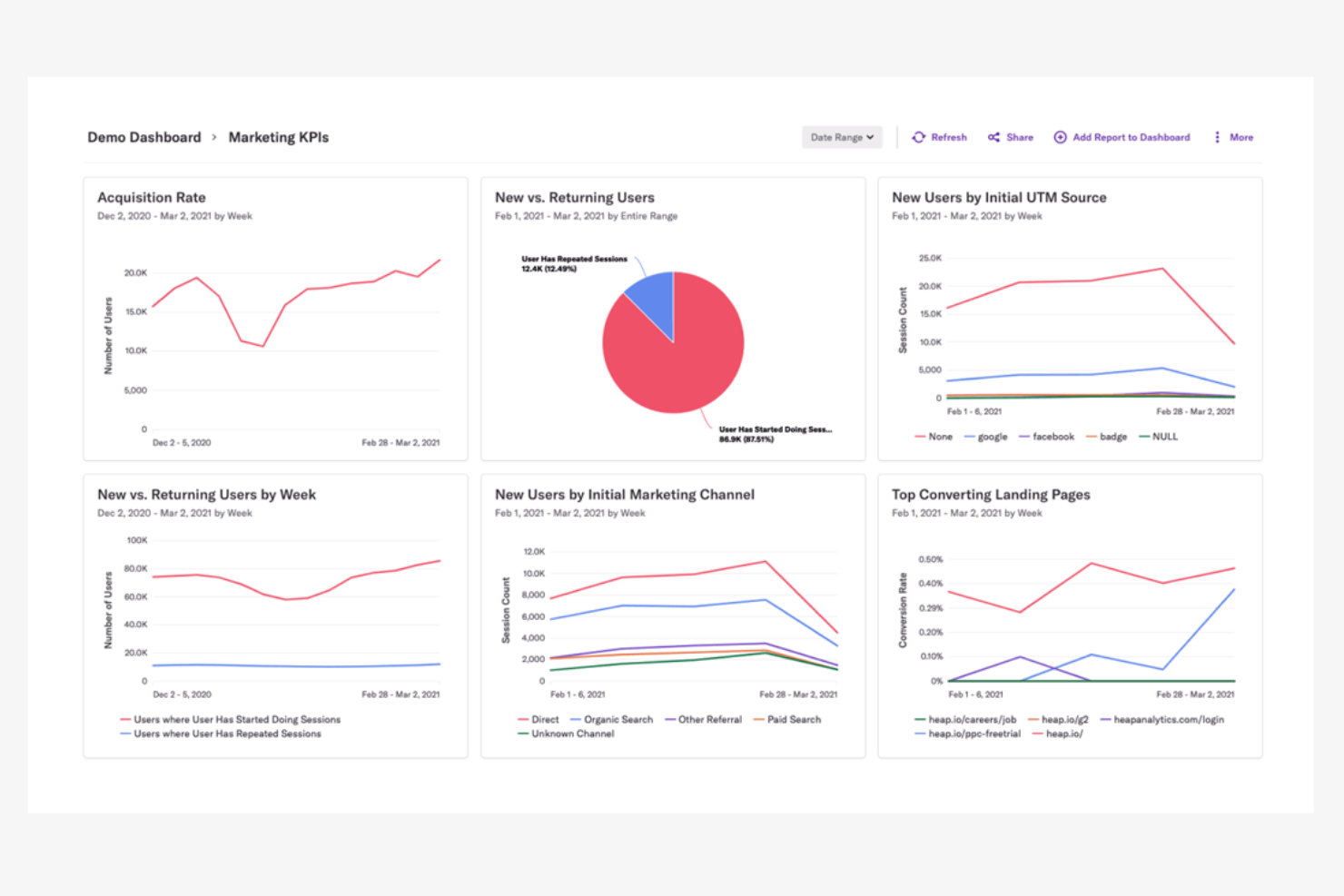Open the More menu label
Screen dimensions: 1344x896
coord(1241,137)
